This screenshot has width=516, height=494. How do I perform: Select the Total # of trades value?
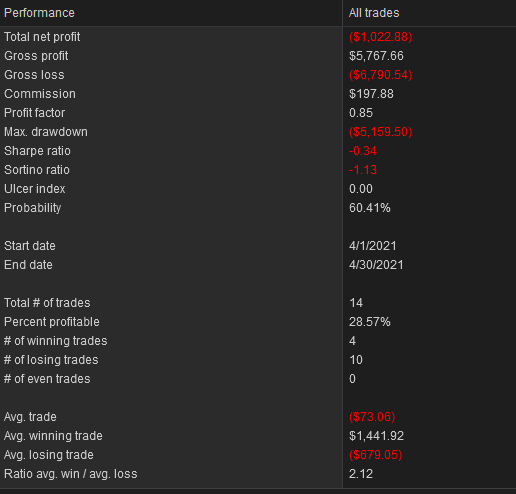[356, 303]
